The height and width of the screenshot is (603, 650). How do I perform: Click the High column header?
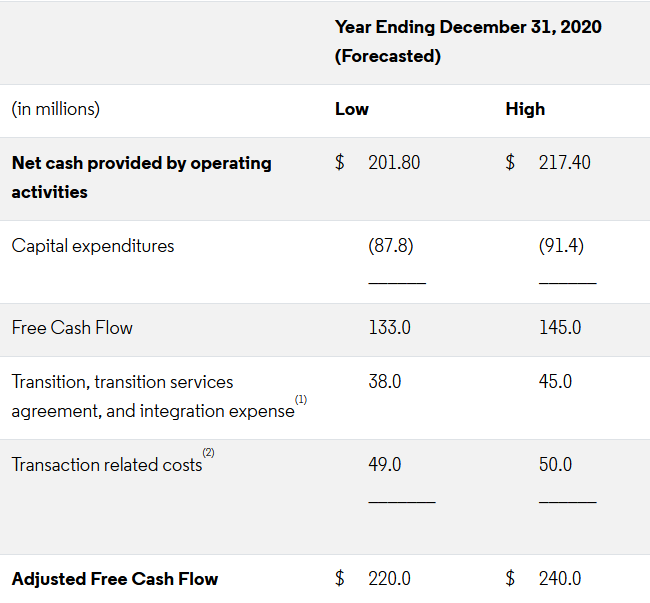(525, 109)
